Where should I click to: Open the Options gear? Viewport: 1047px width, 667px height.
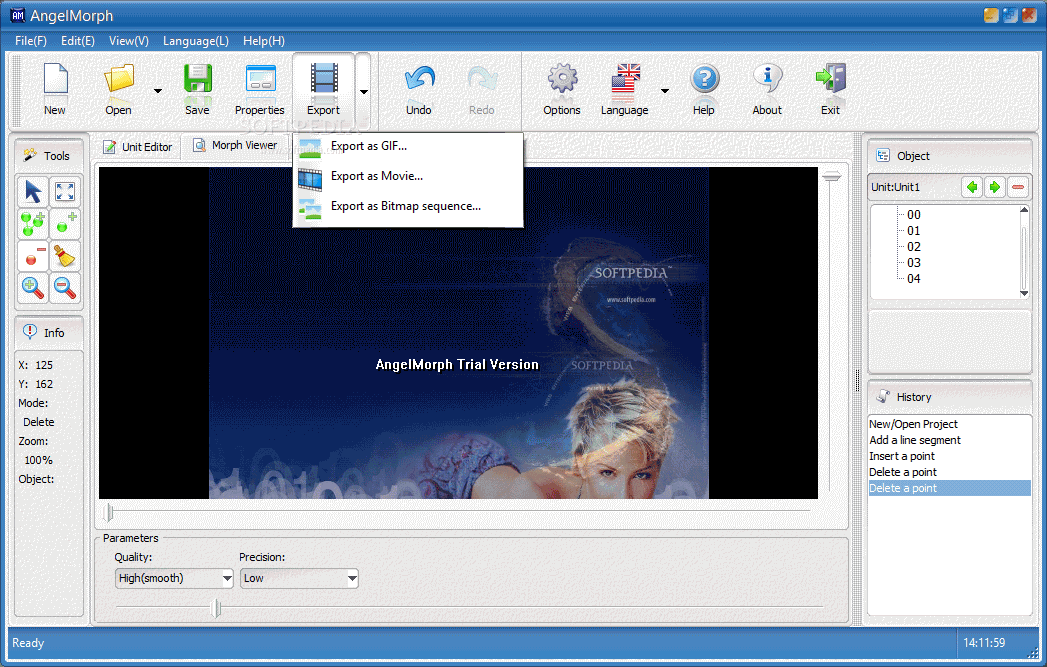click(562, 89)
